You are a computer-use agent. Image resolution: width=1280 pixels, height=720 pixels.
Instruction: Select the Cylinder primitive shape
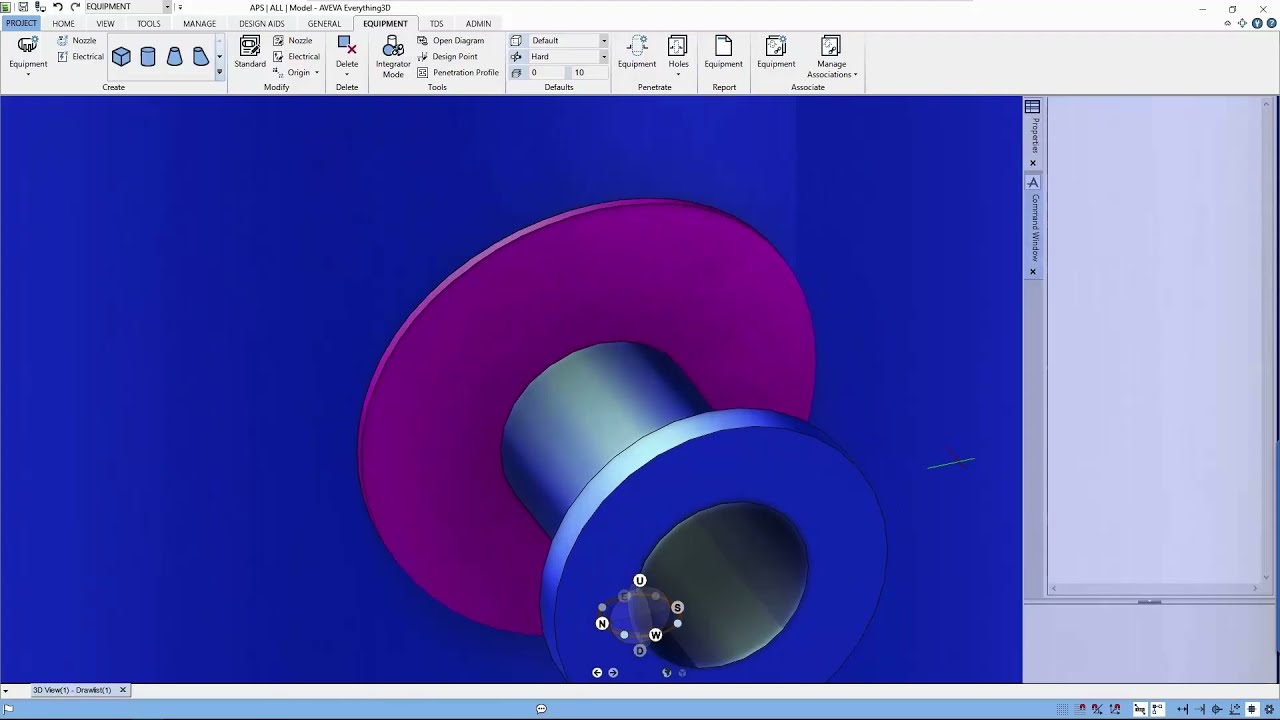coord(148,57)
